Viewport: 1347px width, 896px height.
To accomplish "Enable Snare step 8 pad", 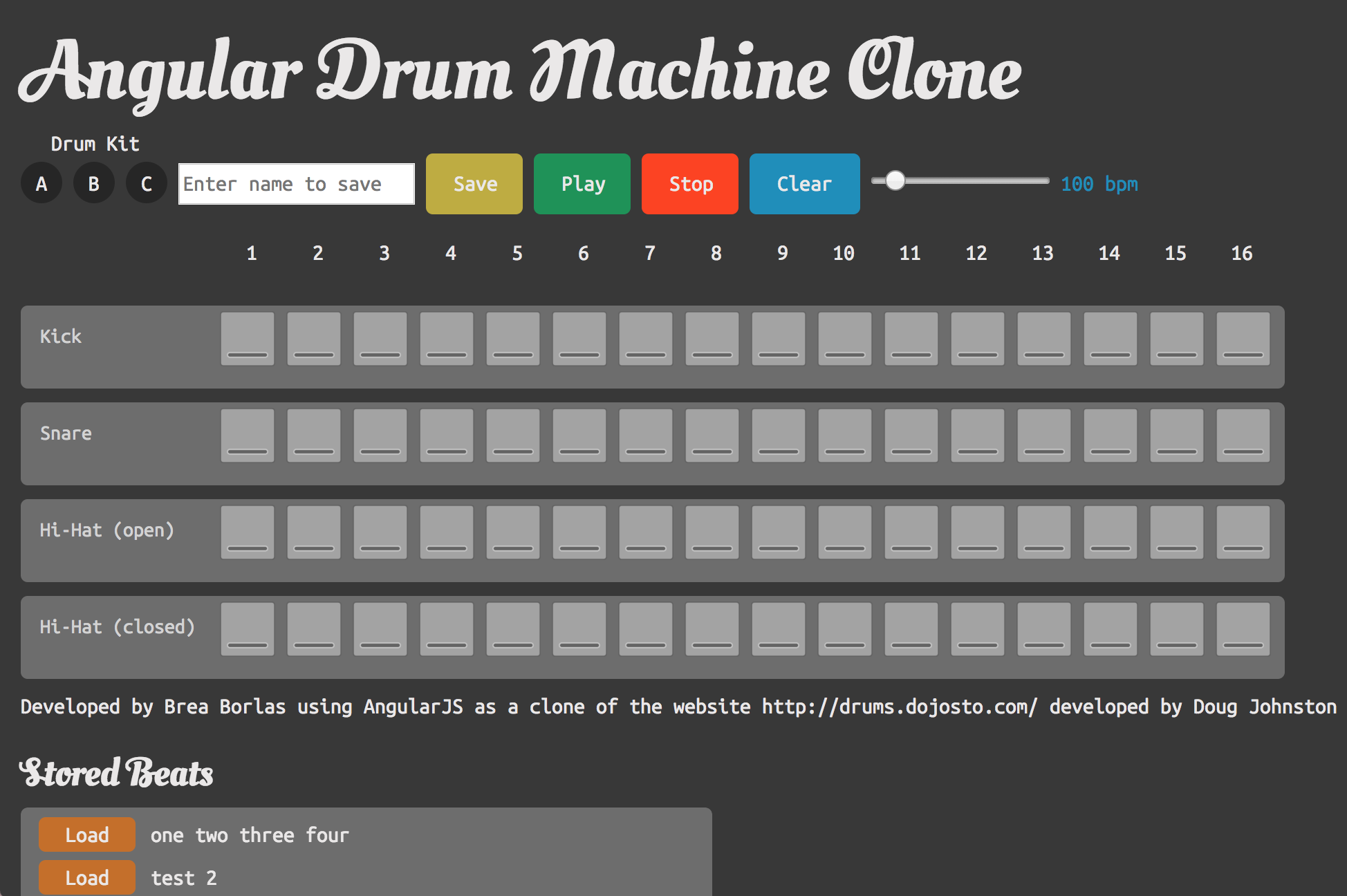I will pyautogui.click(x=712, y=436).
